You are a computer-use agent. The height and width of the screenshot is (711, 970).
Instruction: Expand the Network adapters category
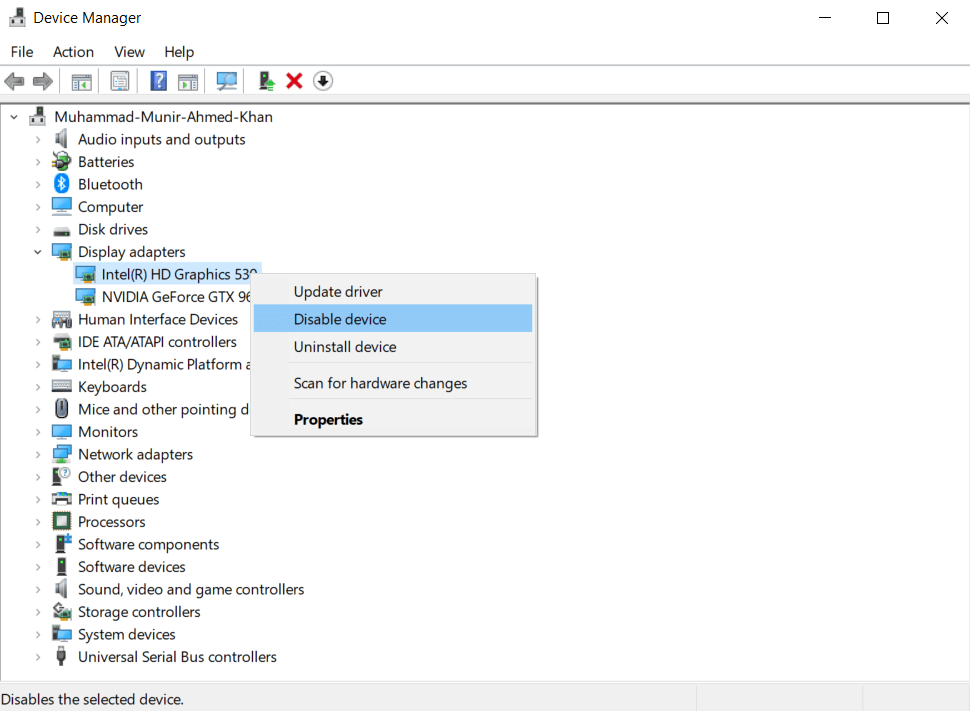point(38,454)
